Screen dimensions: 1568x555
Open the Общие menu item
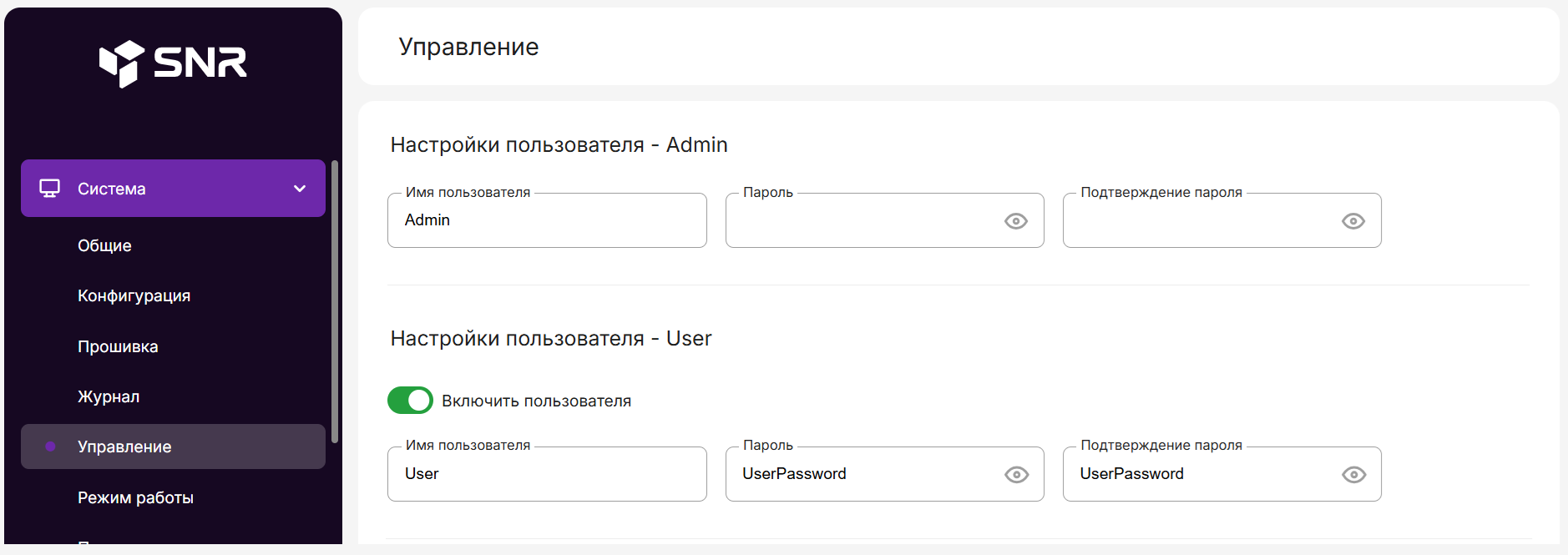click(104, 245)
